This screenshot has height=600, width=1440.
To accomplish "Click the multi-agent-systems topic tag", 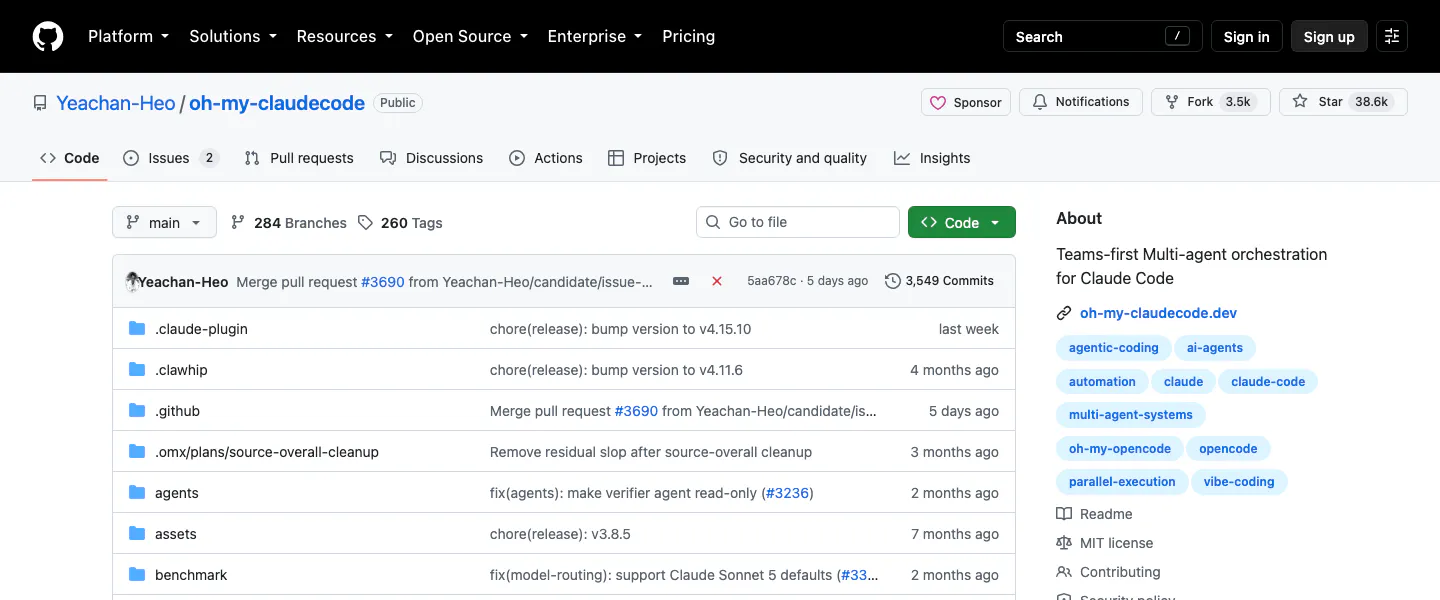I will [1131, 414].
